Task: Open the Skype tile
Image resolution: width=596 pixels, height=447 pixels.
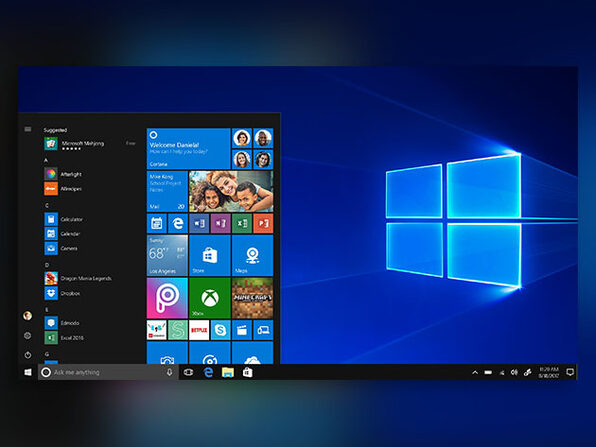Action: click(220, 330)
